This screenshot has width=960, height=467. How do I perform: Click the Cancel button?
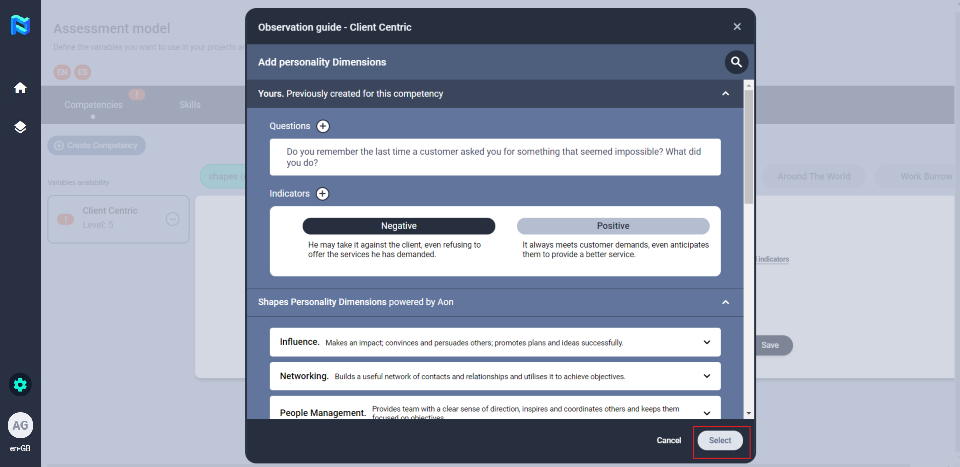pos(668,441)
